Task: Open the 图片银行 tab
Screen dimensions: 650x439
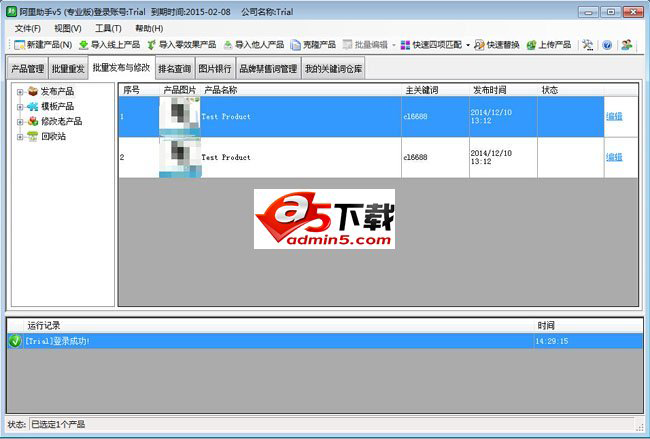Action: point(215,68)
